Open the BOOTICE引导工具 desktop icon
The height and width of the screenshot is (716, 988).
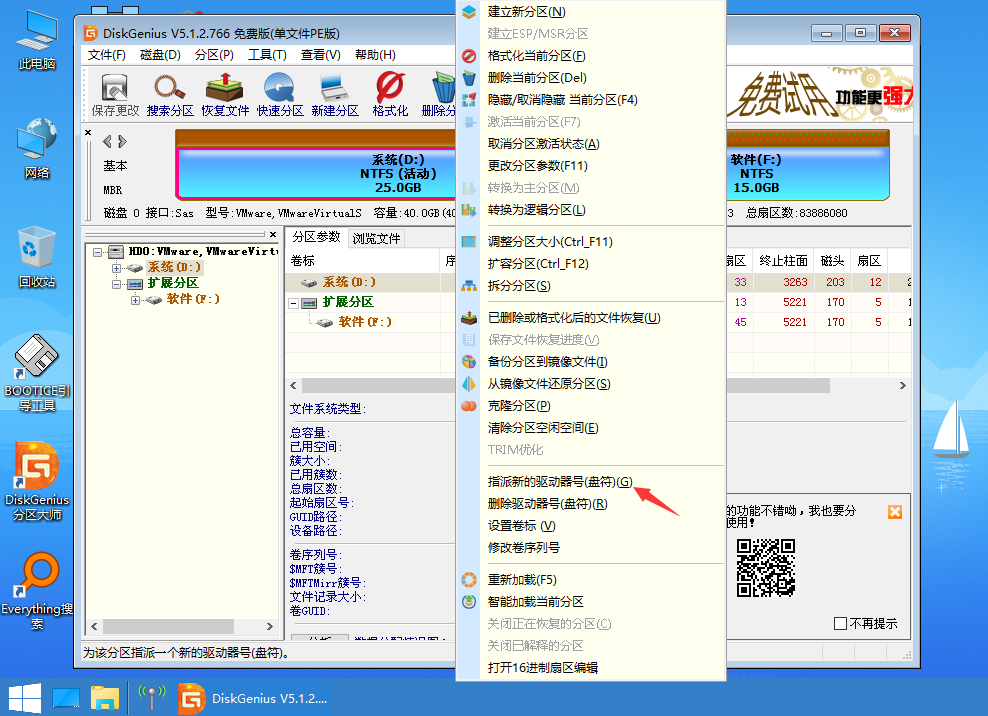point(37,371)
